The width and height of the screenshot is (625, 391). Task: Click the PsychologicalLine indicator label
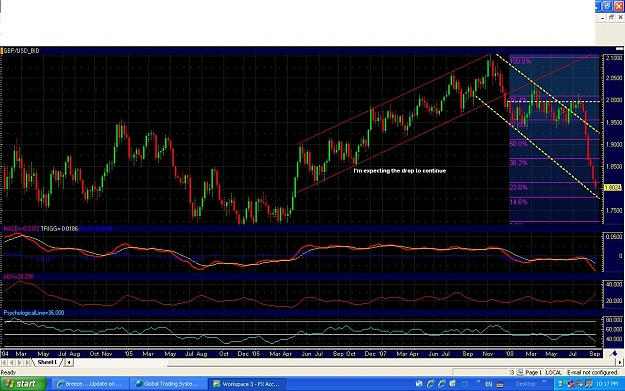pyautogui.click(x=33, y=313)
